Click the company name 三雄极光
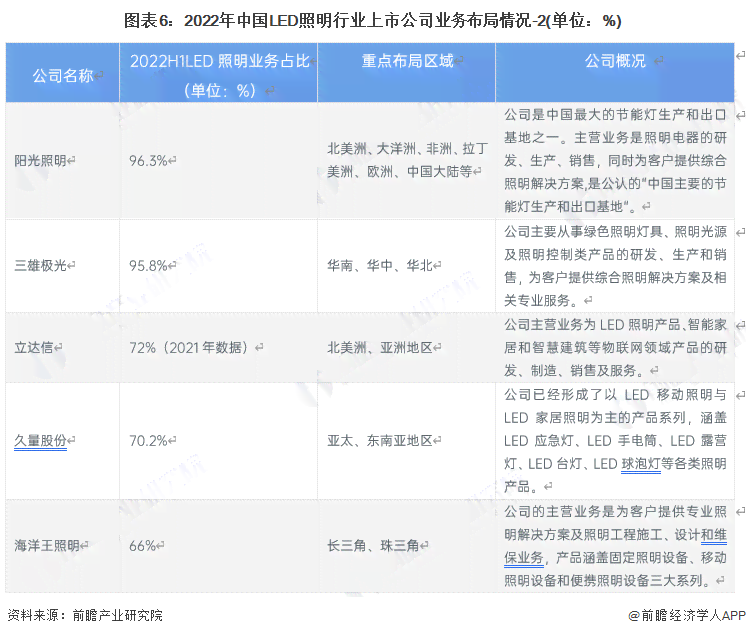Image resolution: width=746 pixels, height=636 pixels. [40, 265]
